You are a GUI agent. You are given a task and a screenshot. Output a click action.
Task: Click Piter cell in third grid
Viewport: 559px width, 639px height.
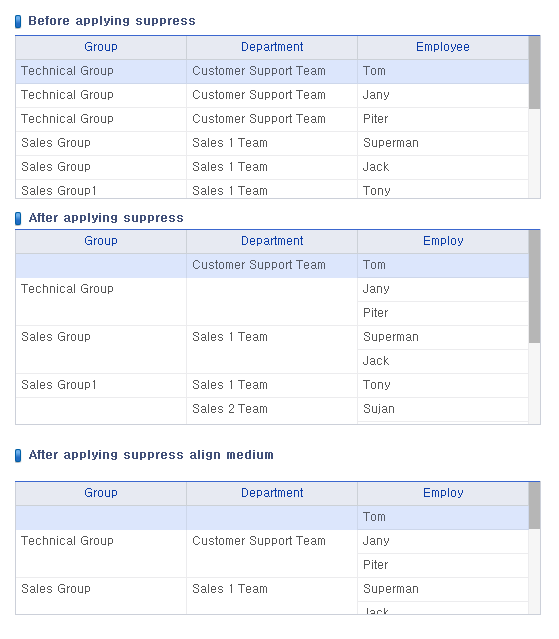coord(443,565)
